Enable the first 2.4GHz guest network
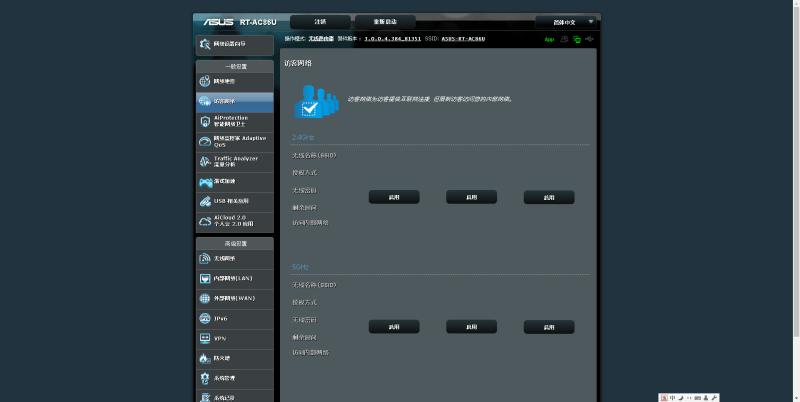Screen dimensions: 800x402 point(394,197)
